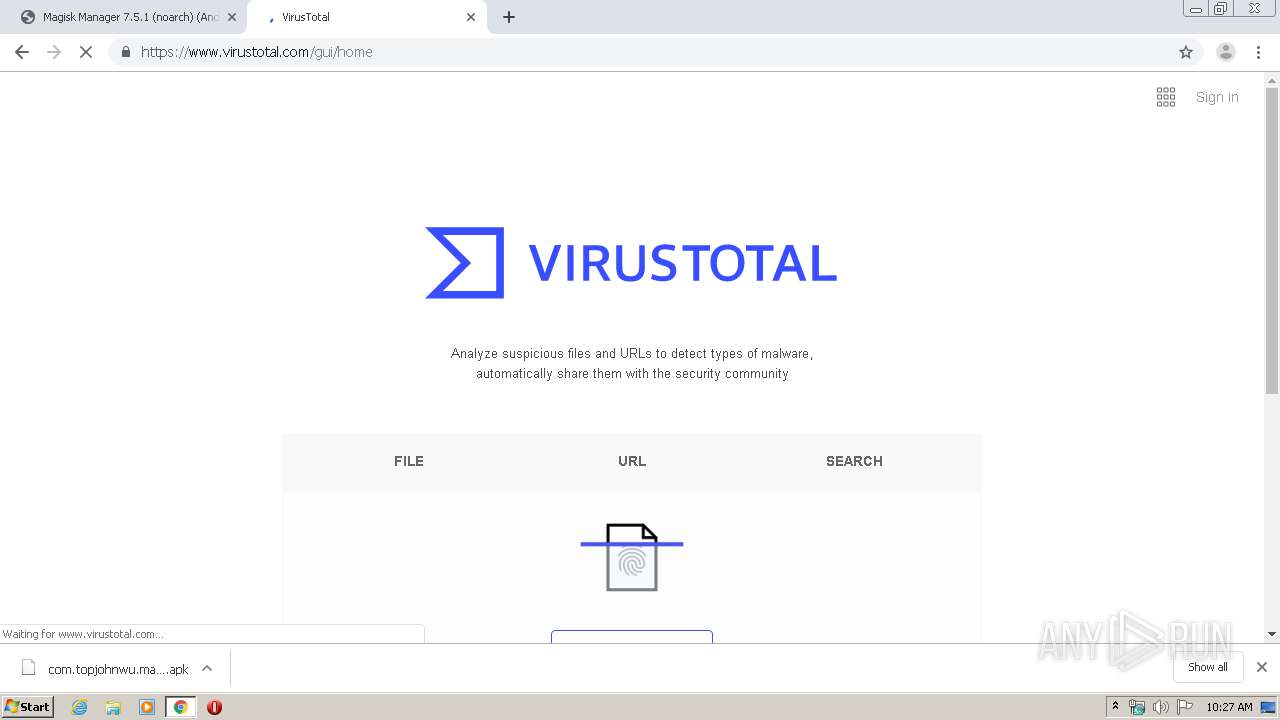Sign in to VirusTotal
This screenshot has height=720, width=1280.
(x=1217, y=97)
